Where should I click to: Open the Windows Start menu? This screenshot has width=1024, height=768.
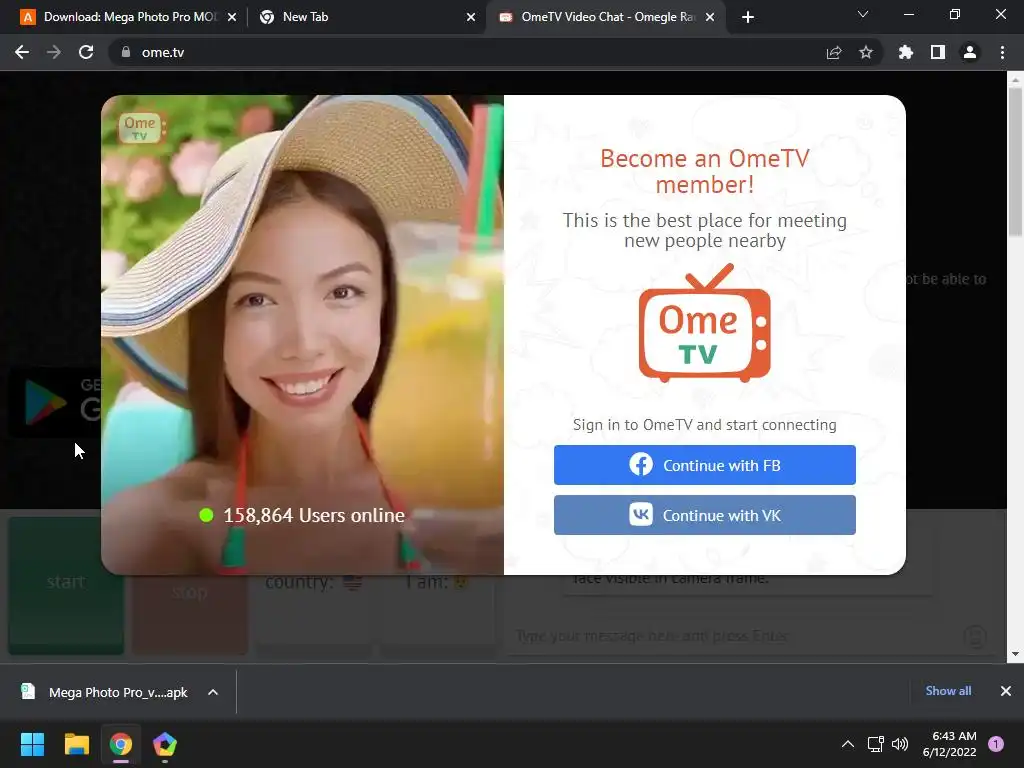point(32,744)
